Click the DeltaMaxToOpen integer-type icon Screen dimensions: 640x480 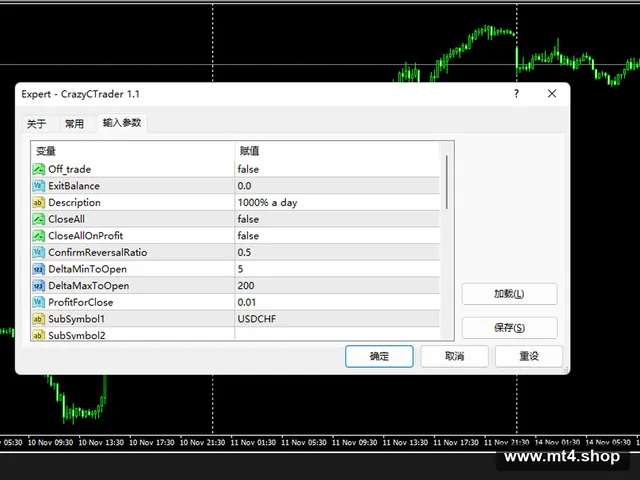[x=38, y=286]
